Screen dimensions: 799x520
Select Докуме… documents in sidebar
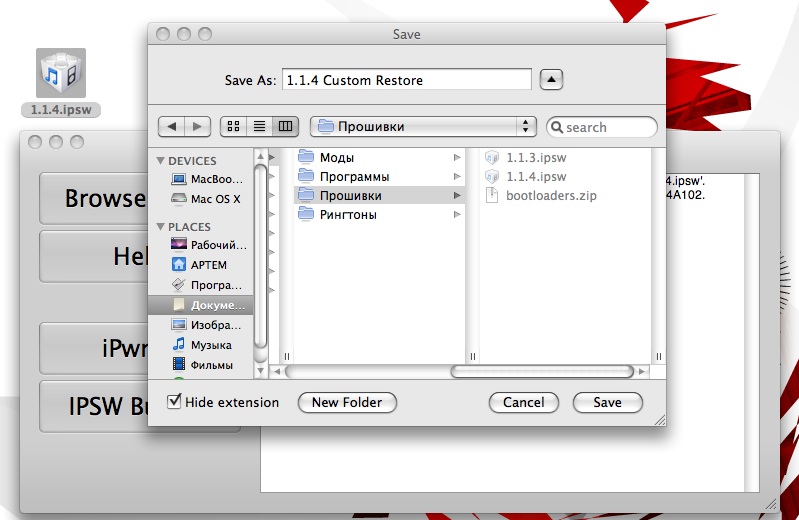coord(201,305)
